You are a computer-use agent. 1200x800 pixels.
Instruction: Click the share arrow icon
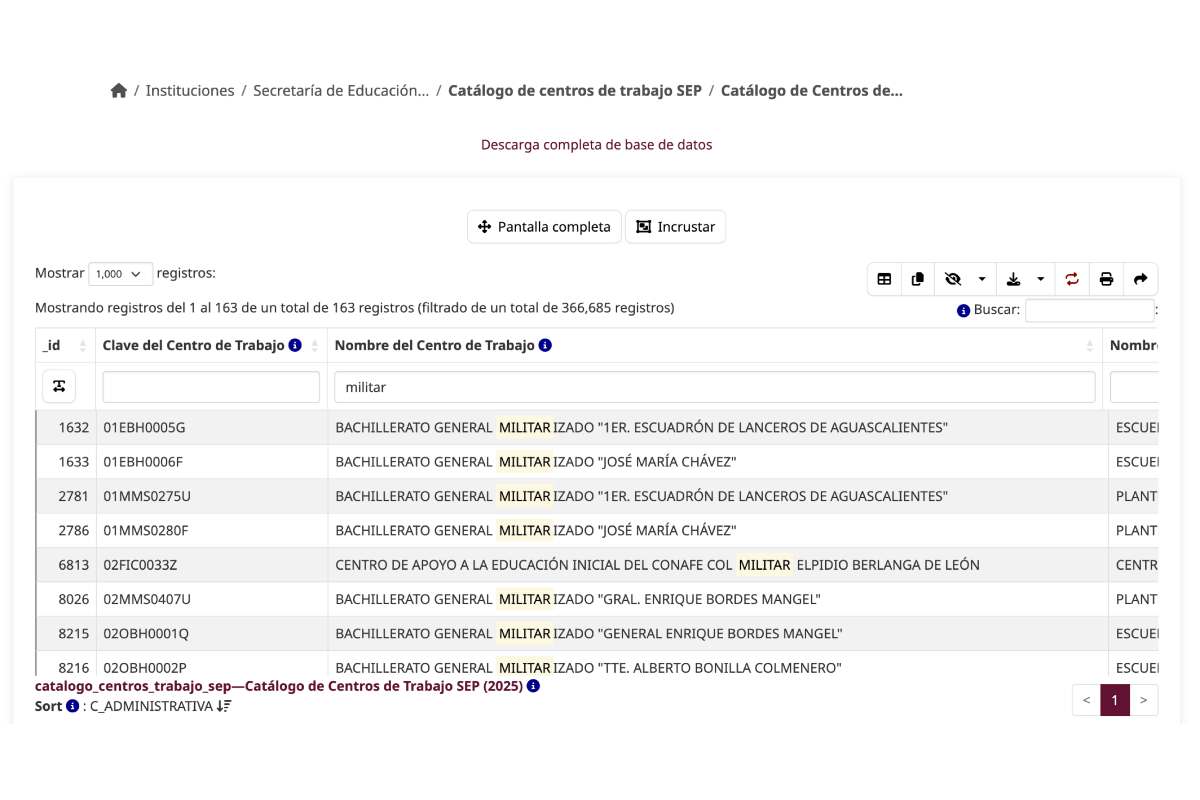[1140, 279]
